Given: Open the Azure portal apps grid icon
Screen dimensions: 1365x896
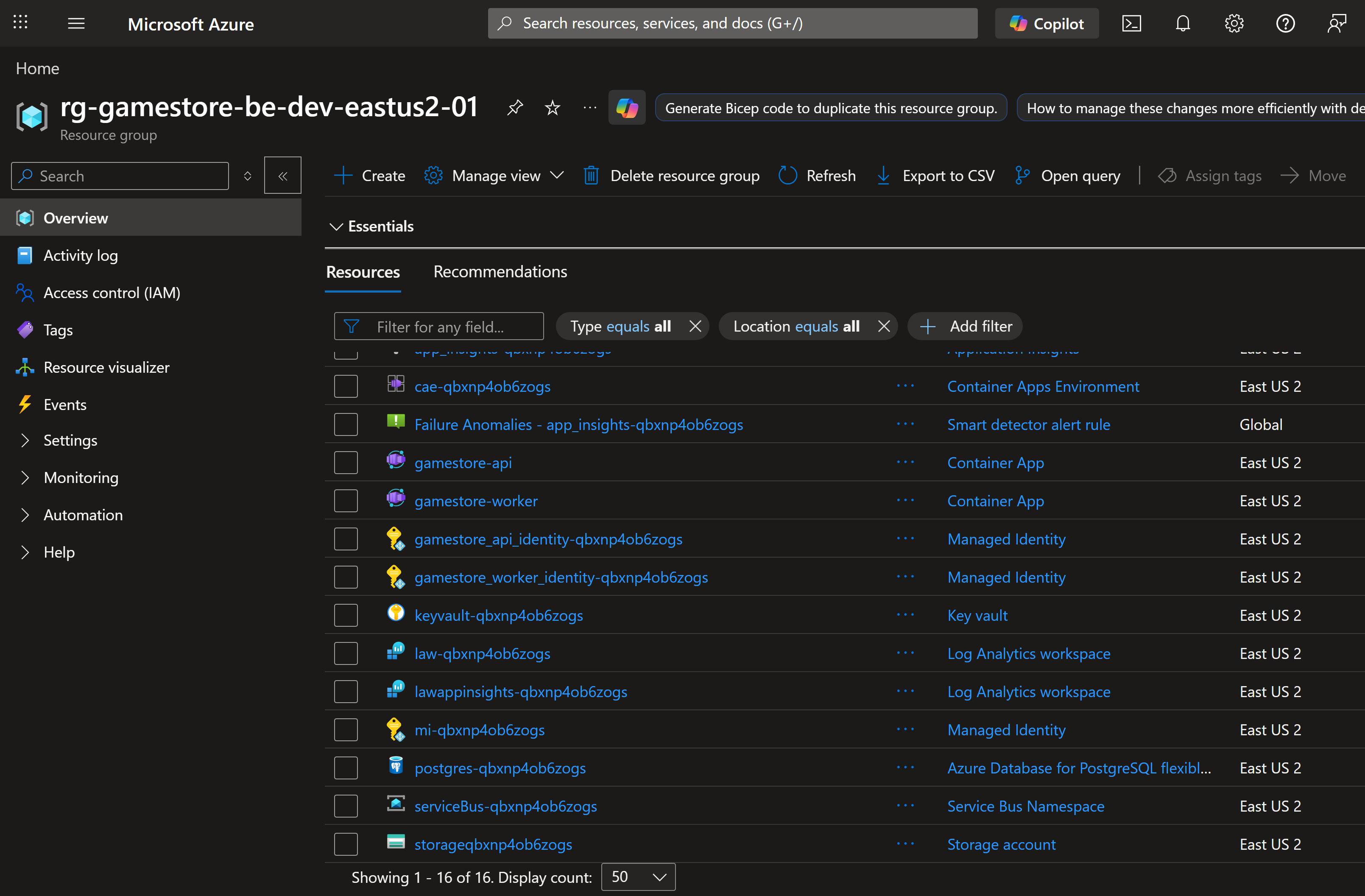Looking at the screenshot, I should coord(21,23).
